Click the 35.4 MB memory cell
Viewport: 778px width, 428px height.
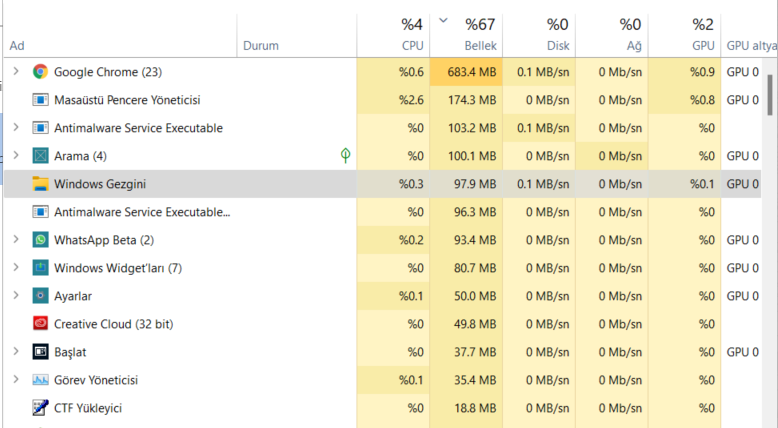point(466,380)
